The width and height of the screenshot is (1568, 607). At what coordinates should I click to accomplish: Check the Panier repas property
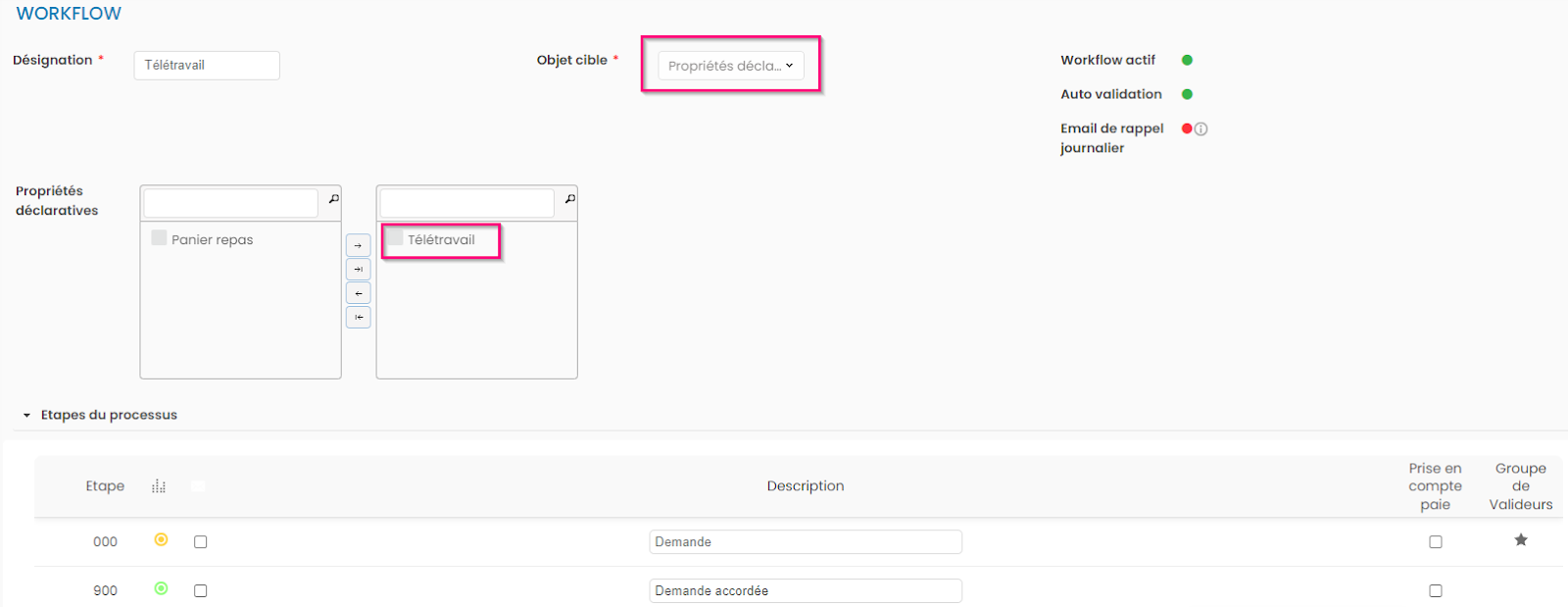(x=159, y=238)
